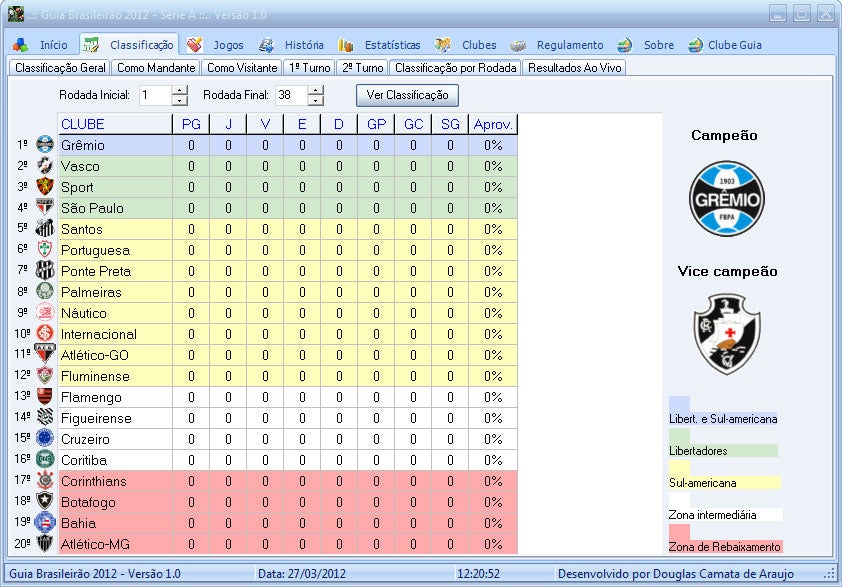Click the Botafogo crest icon

[x=45, y=501]
